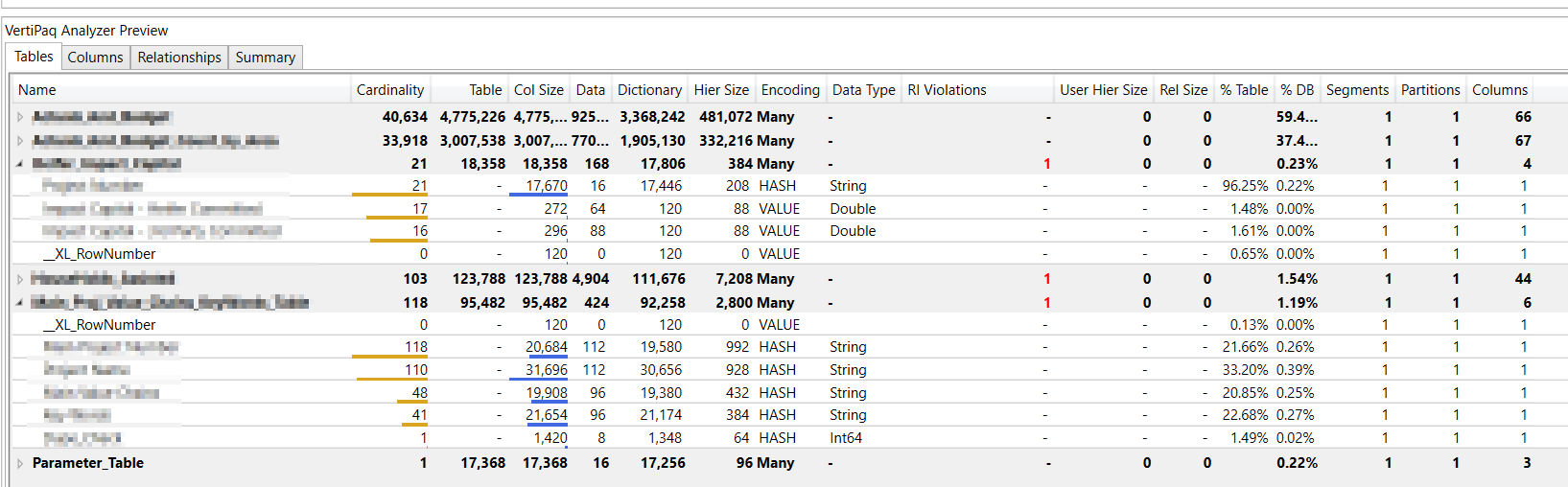The height and width of the screenshot is (487, 1568).
Task: Click the hier size value 7,208
Action: [734, 279]
